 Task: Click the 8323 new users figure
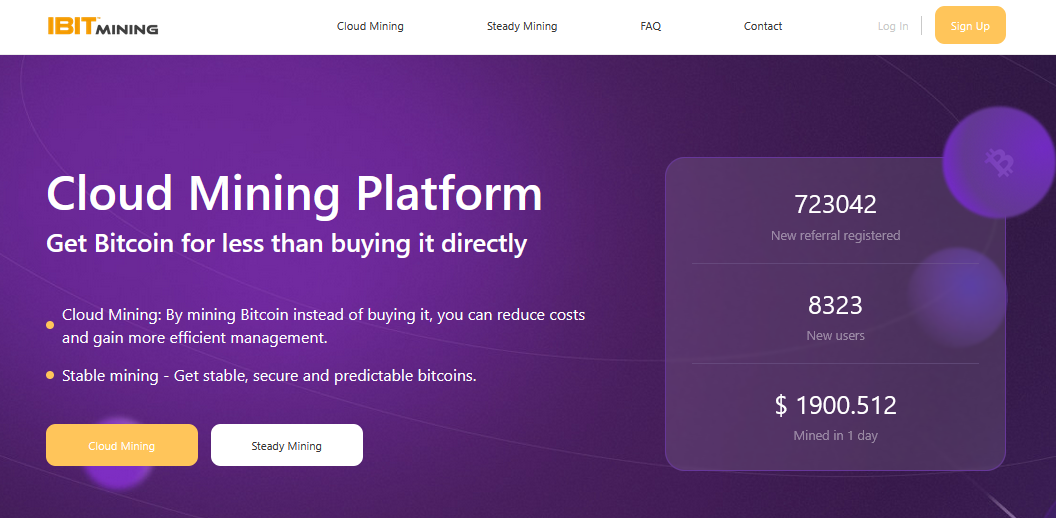(x=835, y=305)
